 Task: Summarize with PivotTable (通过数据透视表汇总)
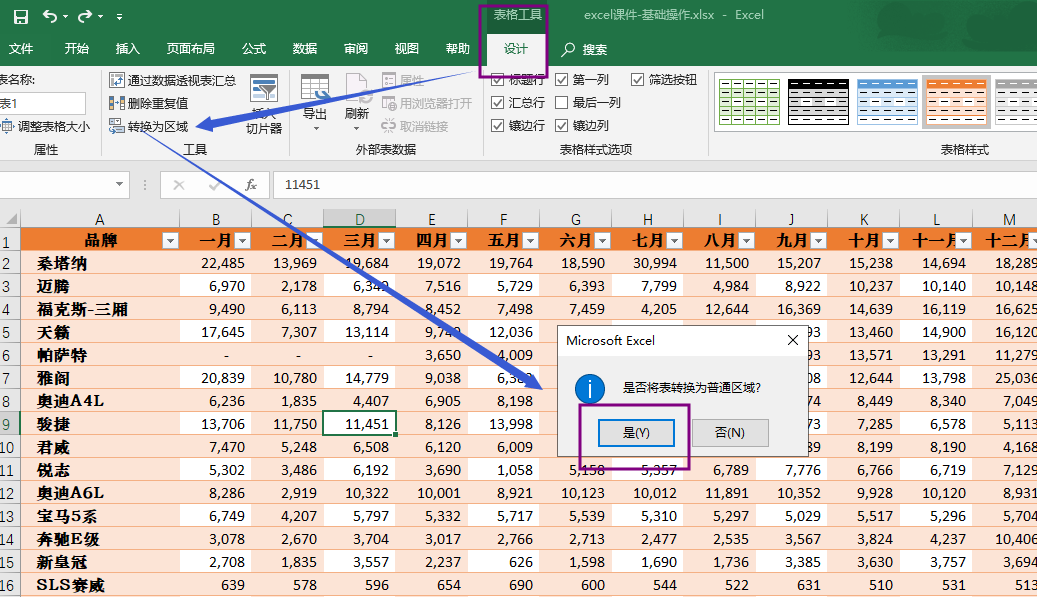(x=173, y=81)
